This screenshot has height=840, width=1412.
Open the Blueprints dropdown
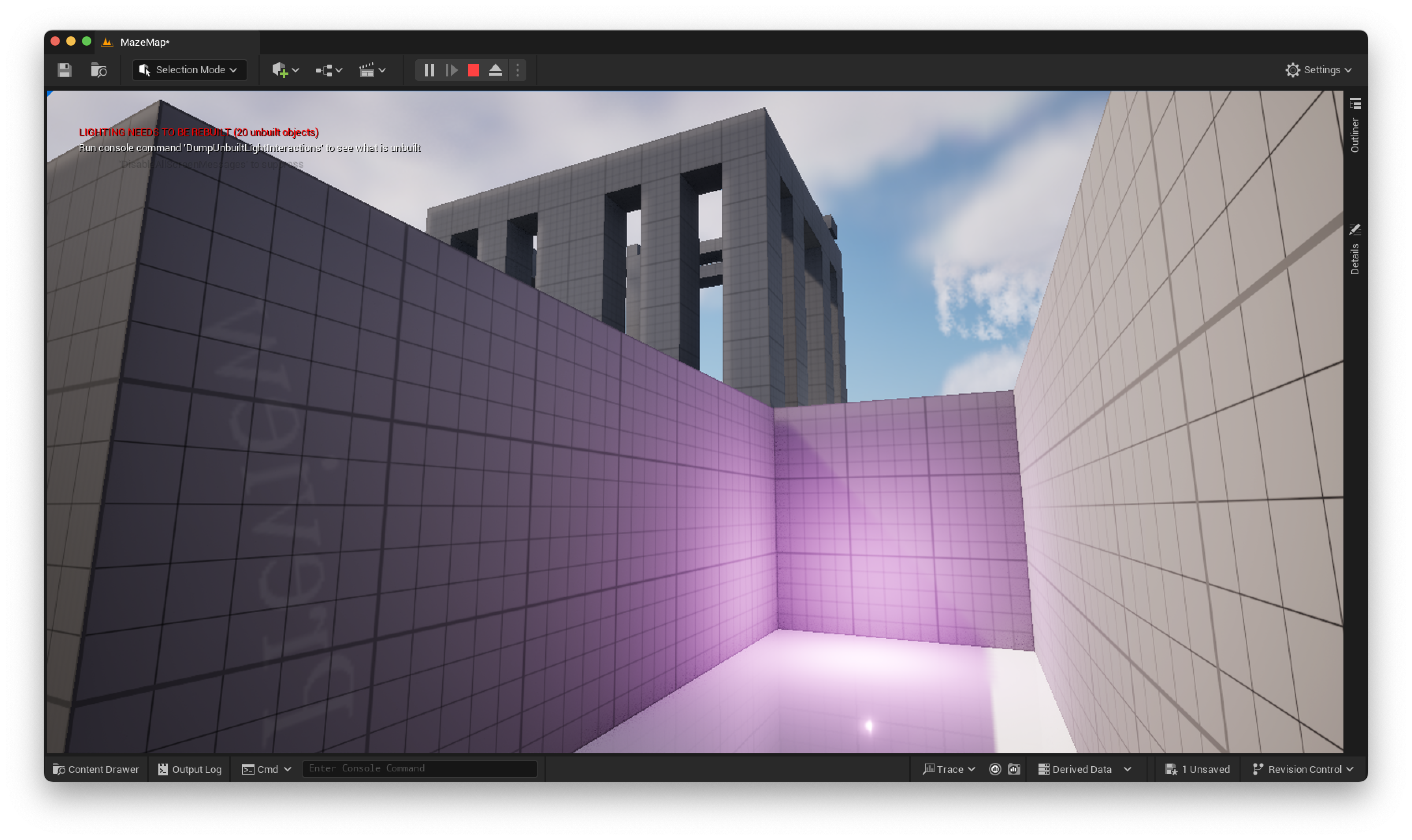pyautogui.click(x=329, y=70)
